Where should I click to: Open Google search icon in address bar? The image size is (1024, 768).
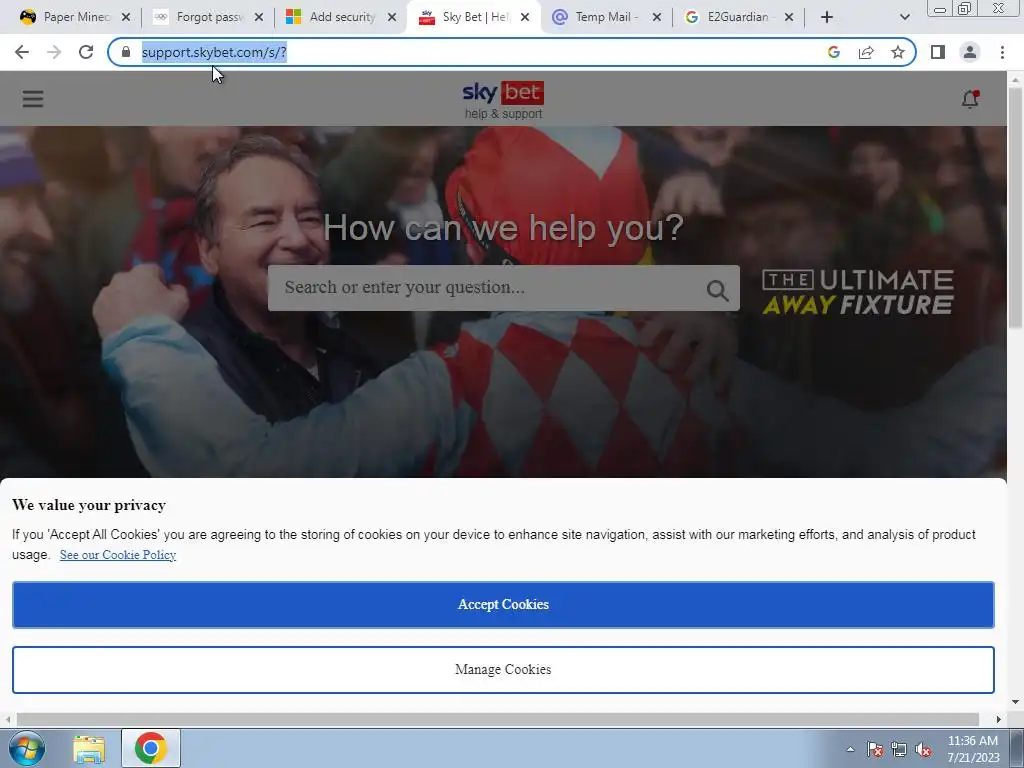833,52
